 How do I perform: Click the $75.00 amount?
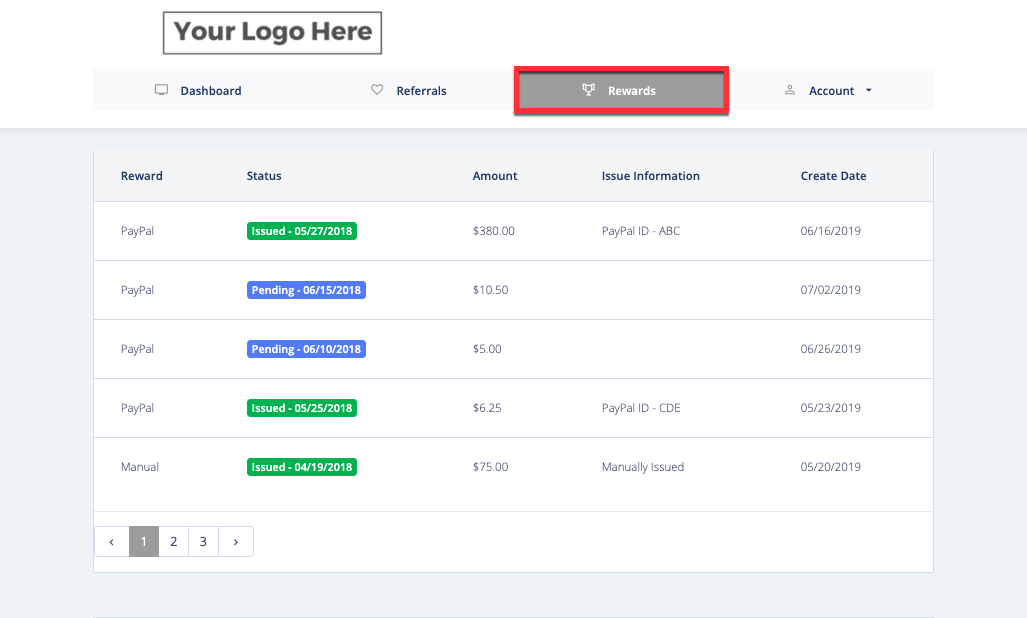491,467
